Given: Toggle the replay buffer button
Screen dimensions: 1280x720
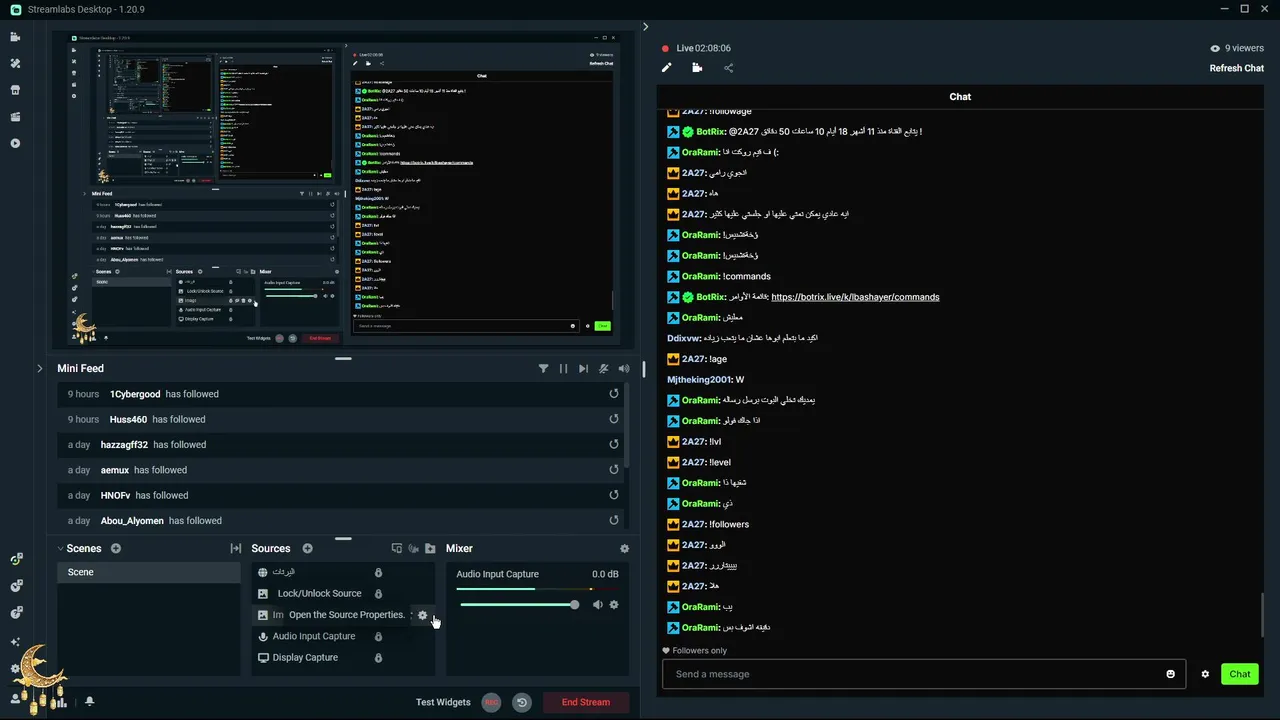Looking at the screenshot, I should 521,702.
